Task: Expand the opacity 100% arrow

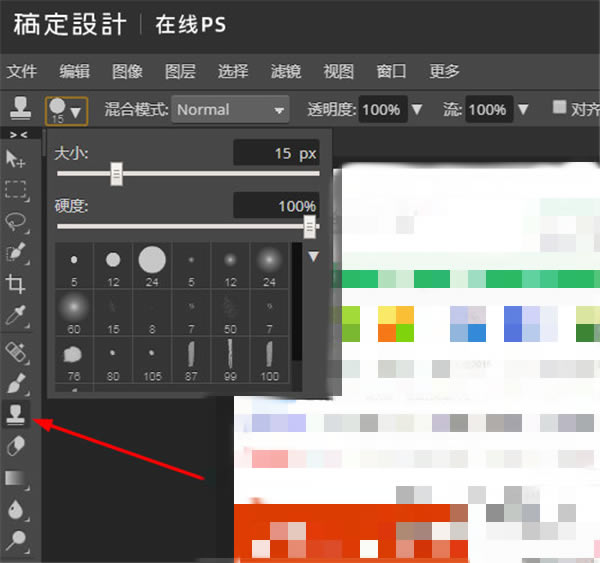Action: pyautogui.click(x=417, y=110)
